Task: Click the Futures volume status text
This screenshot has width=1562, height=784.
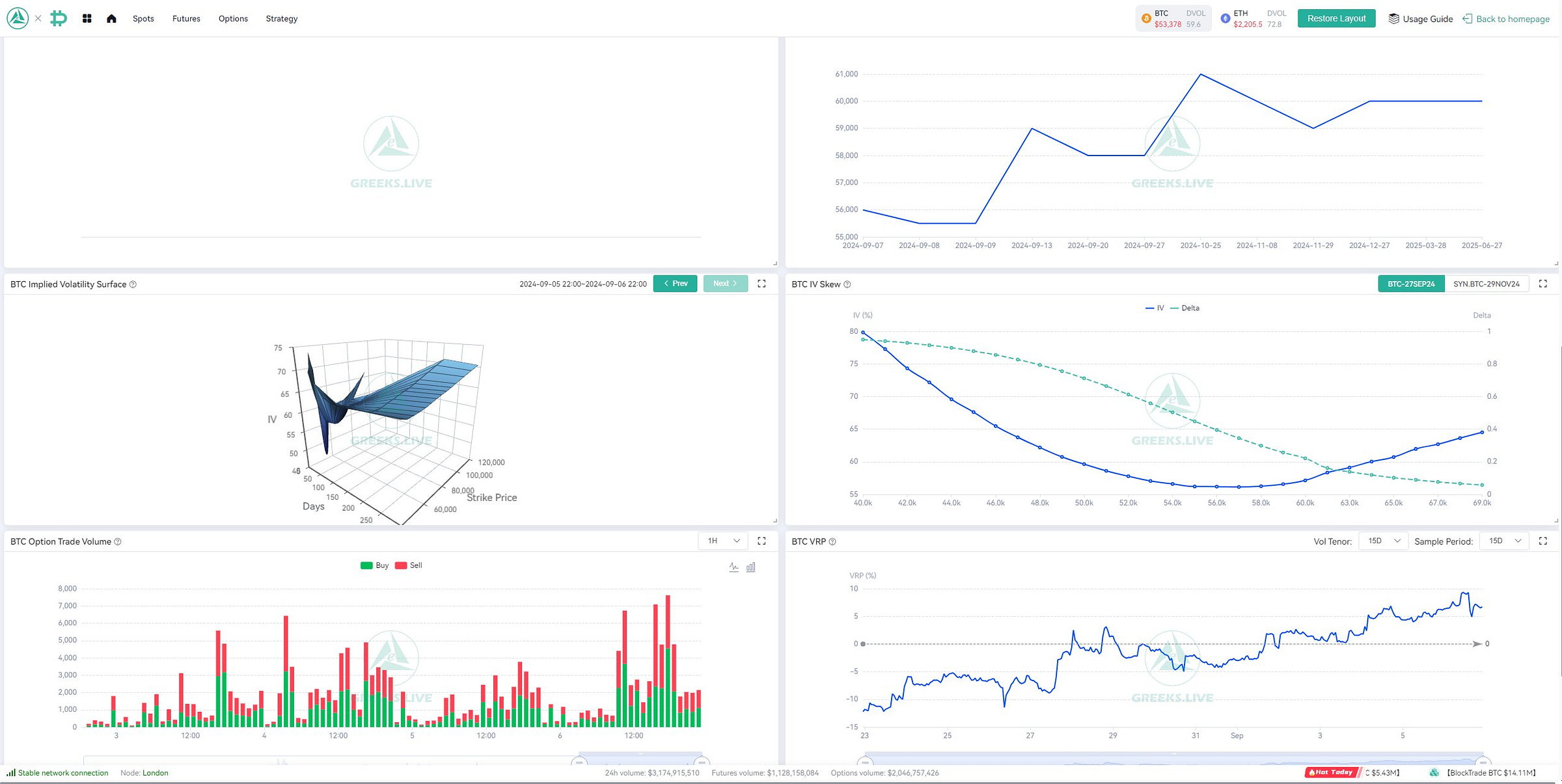Action: tap(765, 773)
